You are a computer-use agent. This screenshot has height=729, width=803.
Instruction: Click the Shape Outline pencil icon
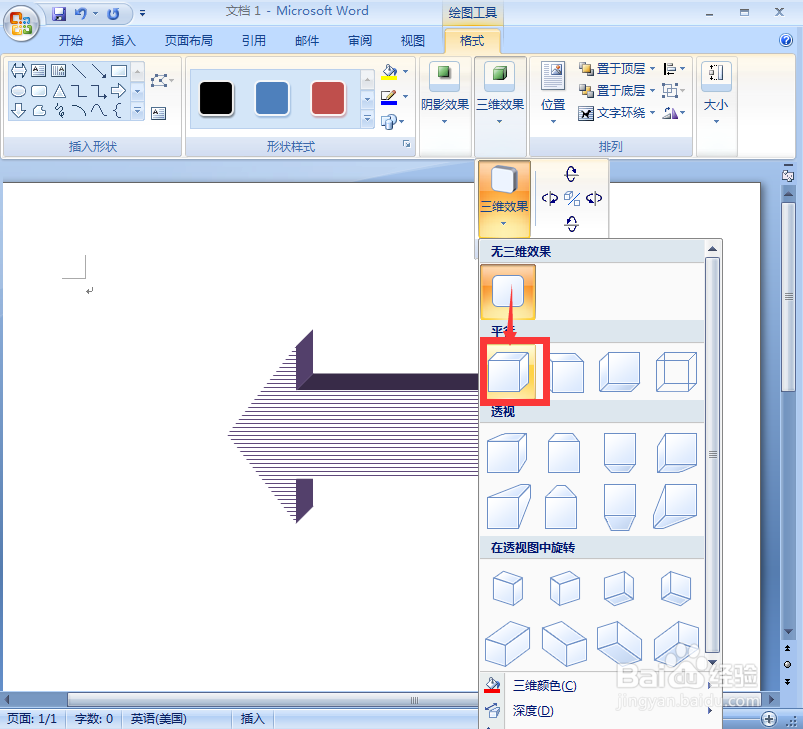[389, 96]
